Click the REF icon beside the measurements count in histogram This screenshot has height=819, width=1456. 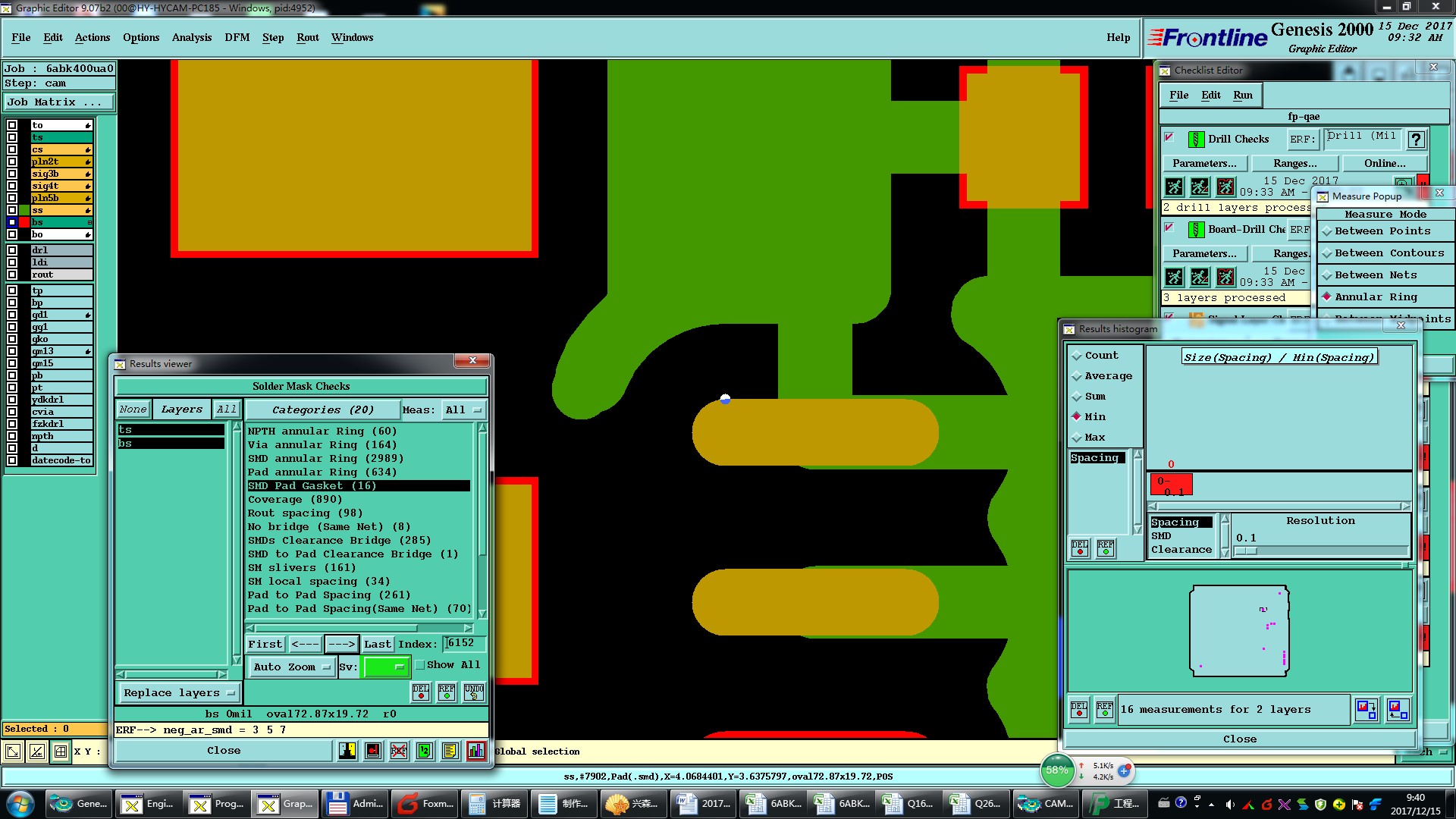1105,710
